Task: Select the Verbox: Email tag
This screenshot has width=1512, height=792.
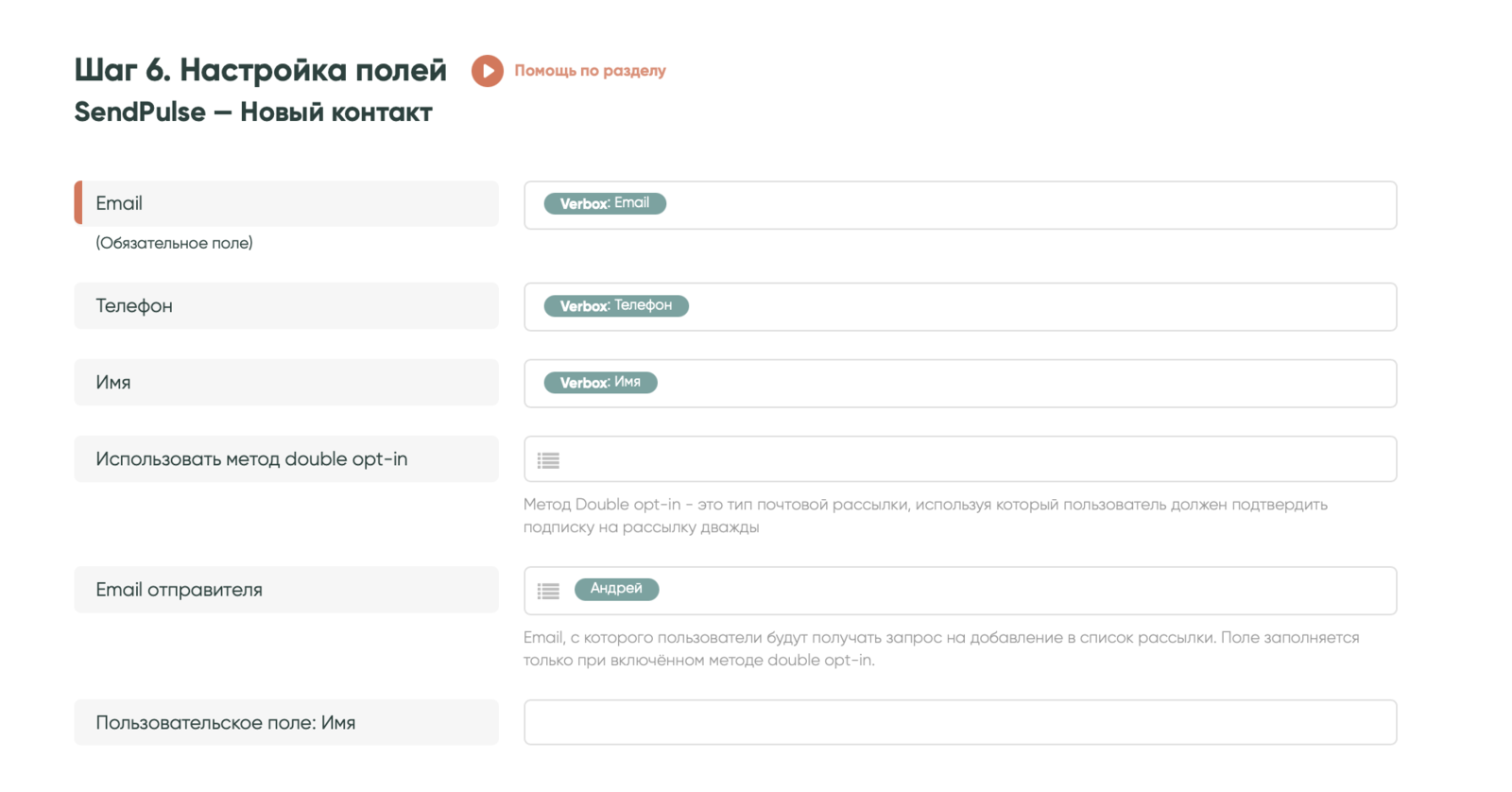Action: click(605, 203)
